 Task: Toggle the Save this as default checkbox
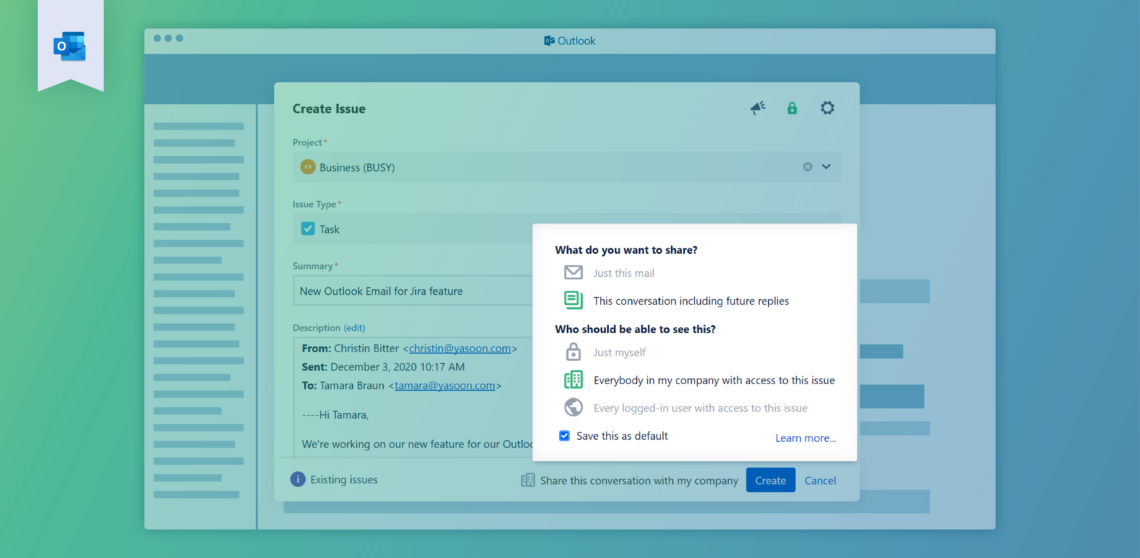tap(564, 436)
